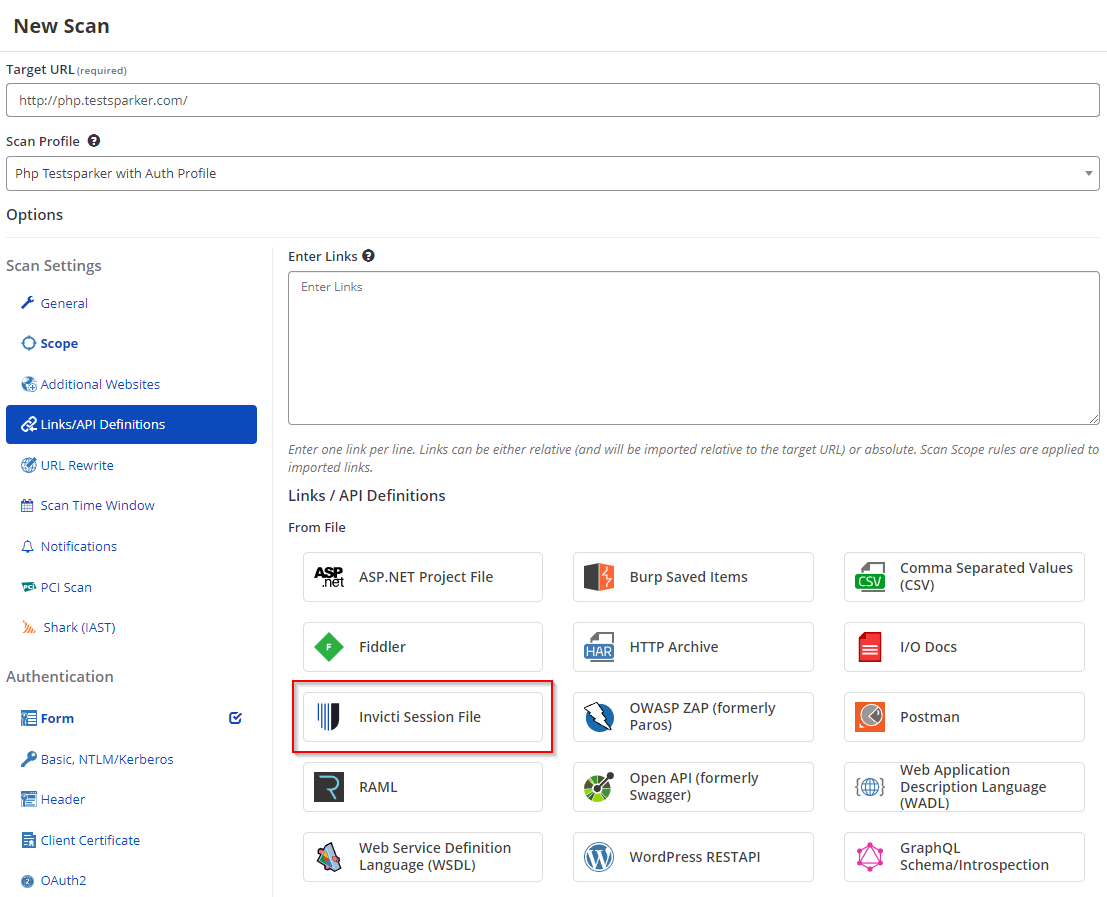The height and width of the screenshot is (897, 1107).
Task: Click the OAuth2 icon
Action: [x=28, y=881]
